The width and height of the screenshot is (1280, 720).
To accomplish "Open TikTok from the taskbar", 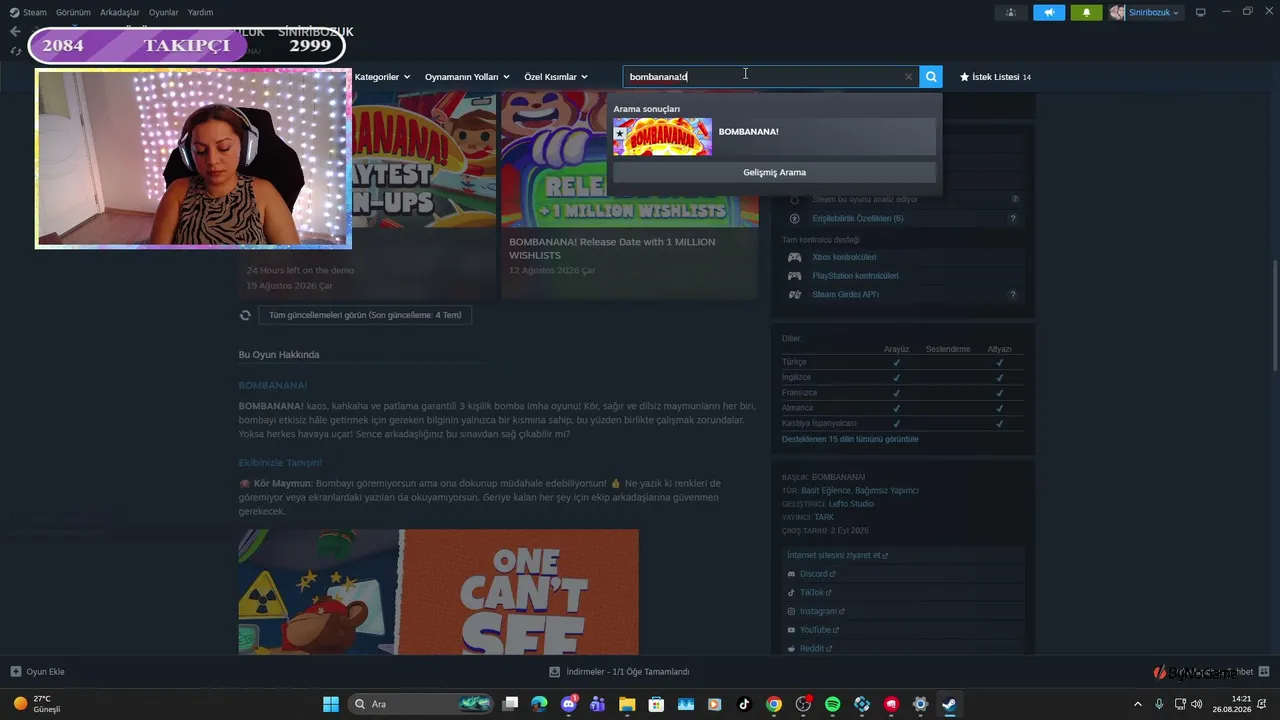I will (744, 704).
